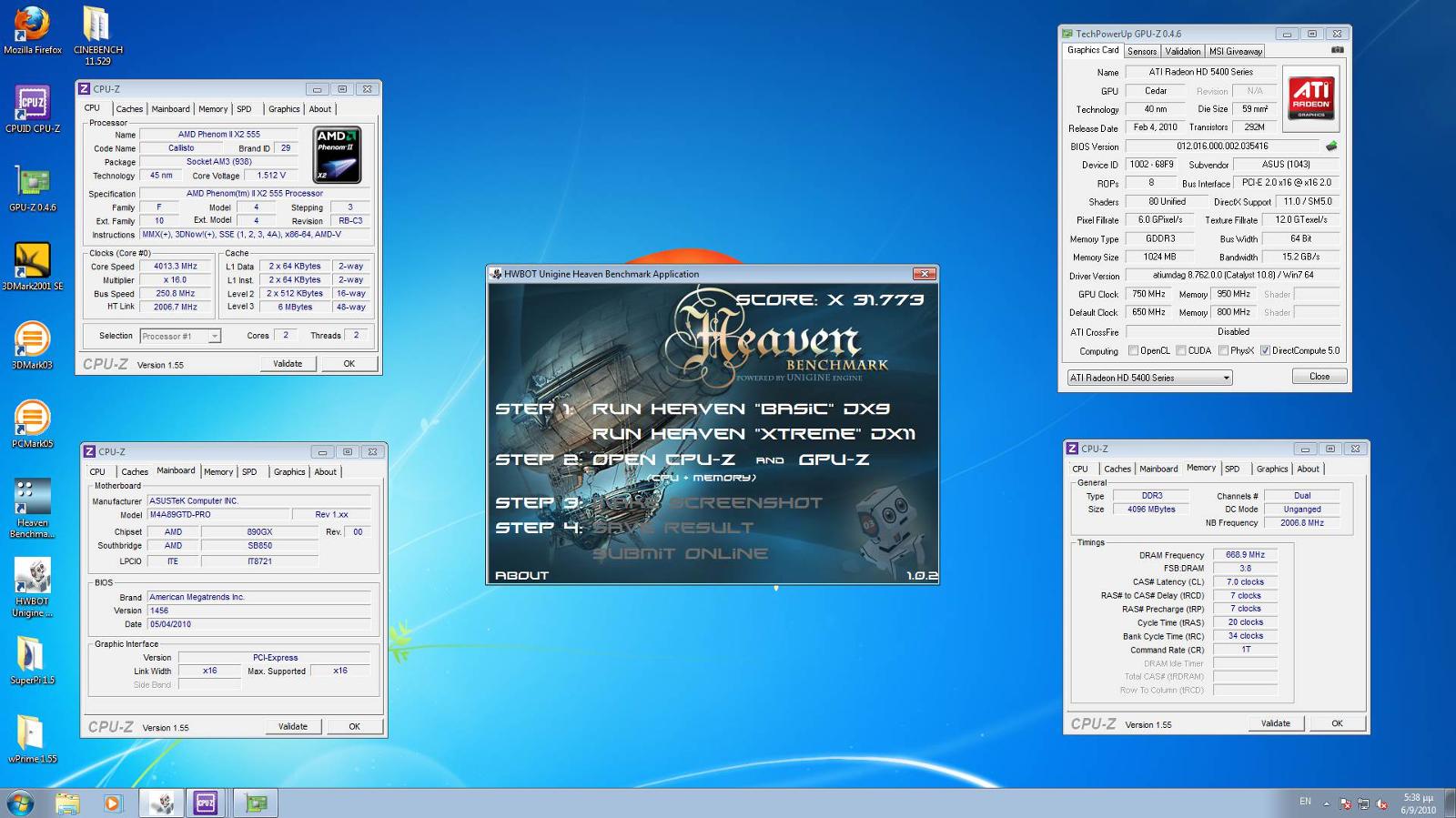
Task: Click Validate in Memory CPU-Z window
Action: point(1276,723)
